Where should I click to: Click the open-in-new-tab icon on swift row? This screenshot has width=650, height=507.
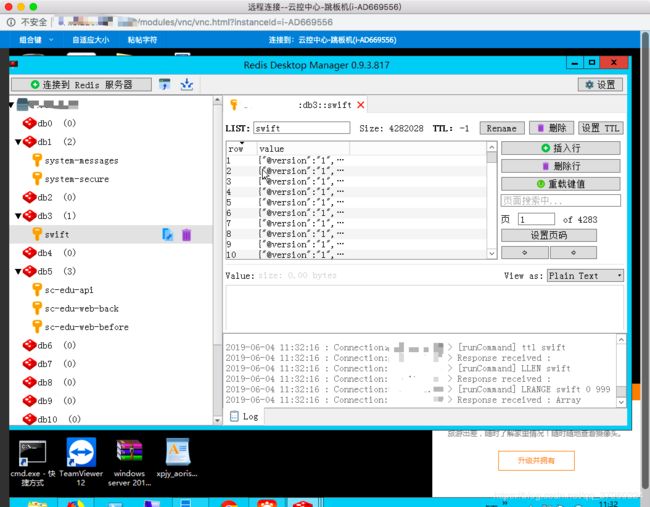167,235
